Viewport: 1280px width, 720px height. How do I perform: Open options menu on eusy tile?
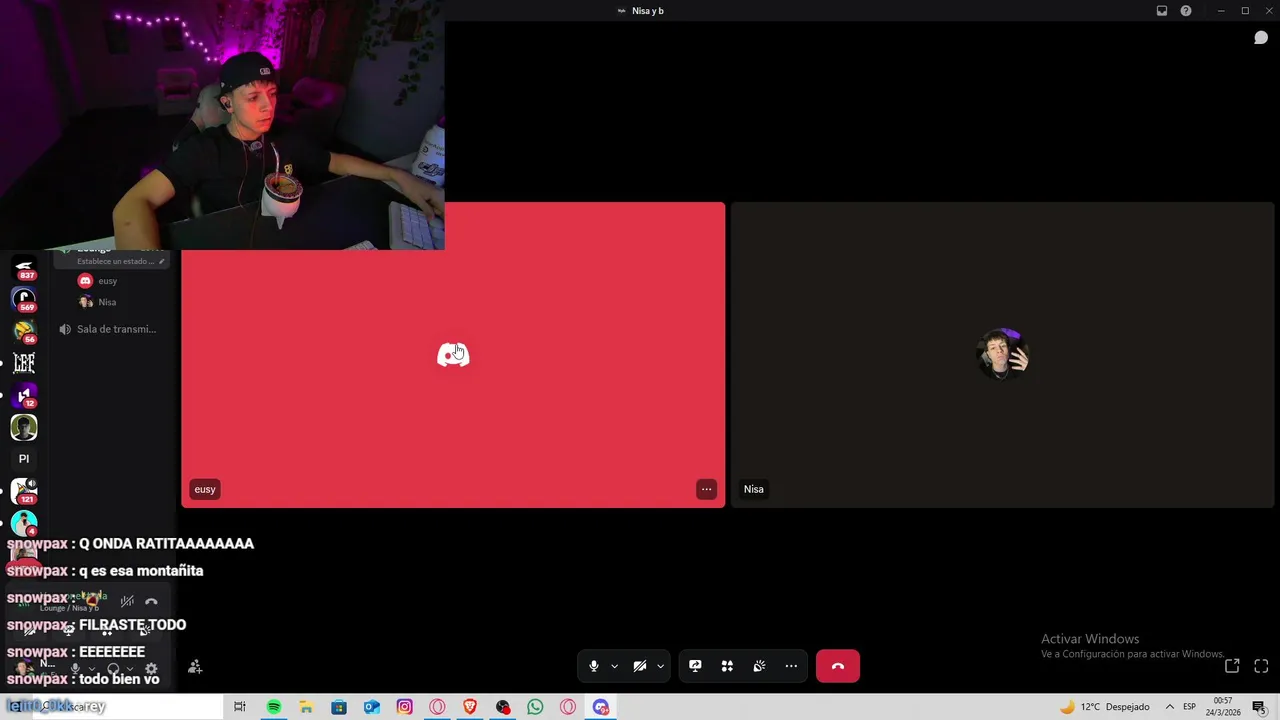click(x=706, y=489)
